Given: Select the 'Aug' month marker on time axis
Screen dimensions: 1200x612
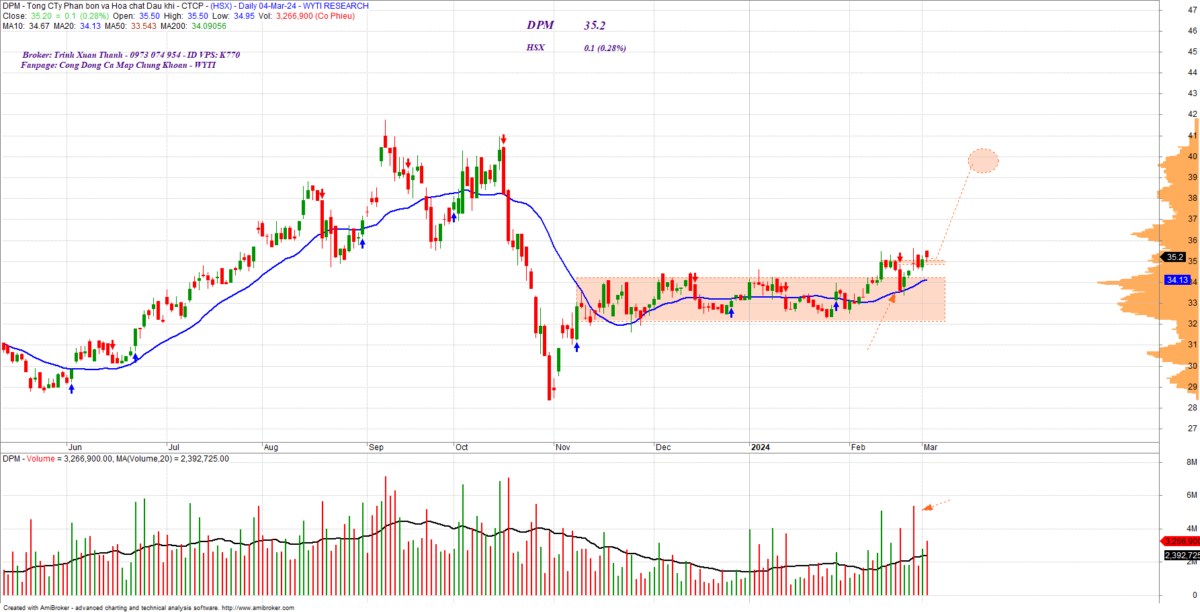Looking at the screenshot, I should 271,449.
